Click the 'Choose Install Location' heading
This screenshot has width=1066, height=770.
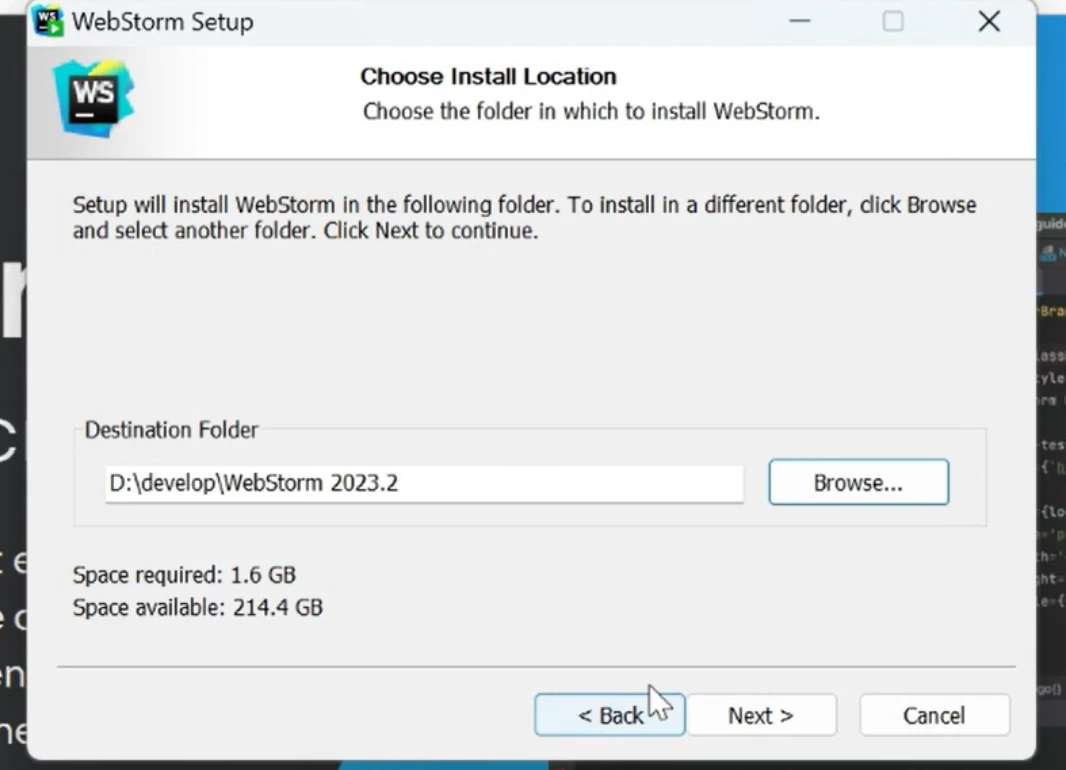click(488, 76)
